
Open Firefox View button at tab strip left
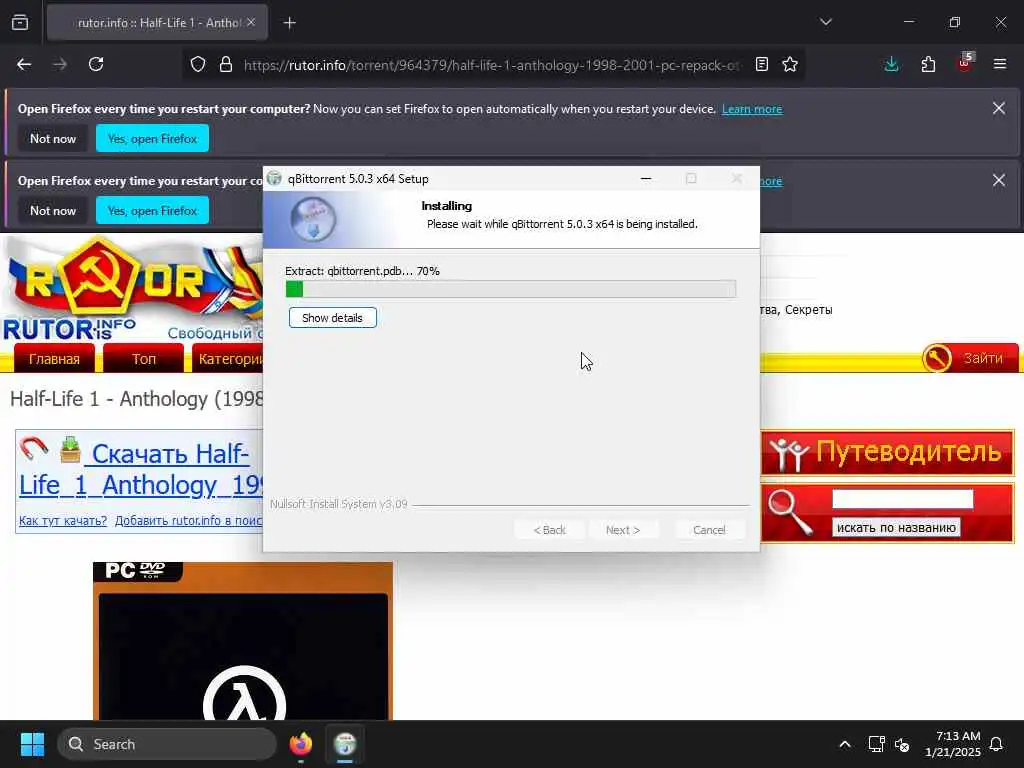[x=20, y=22]
